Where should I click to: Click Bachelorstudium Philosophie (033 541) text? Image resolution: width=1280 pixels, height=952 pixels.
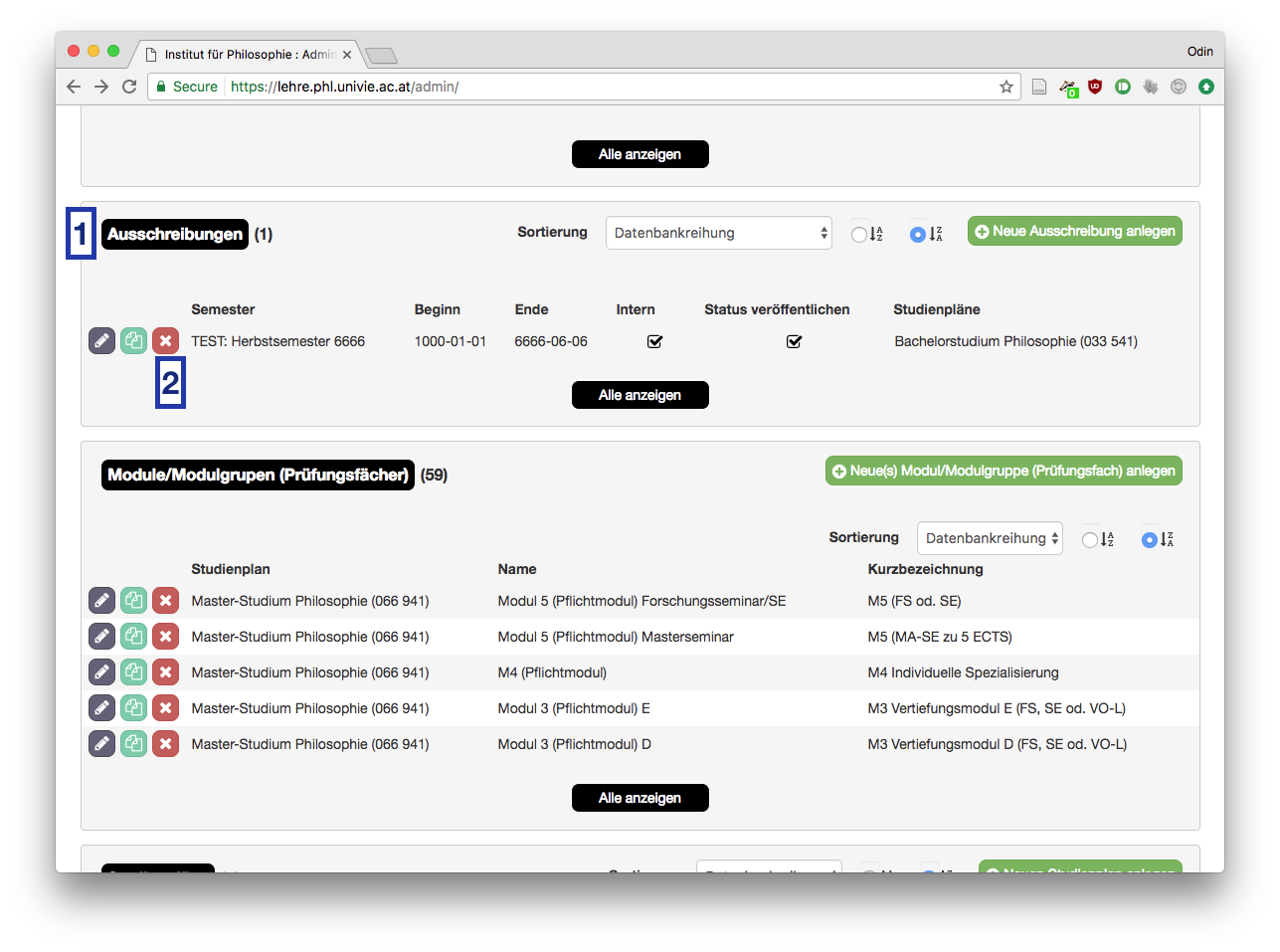click(1016, 341)
